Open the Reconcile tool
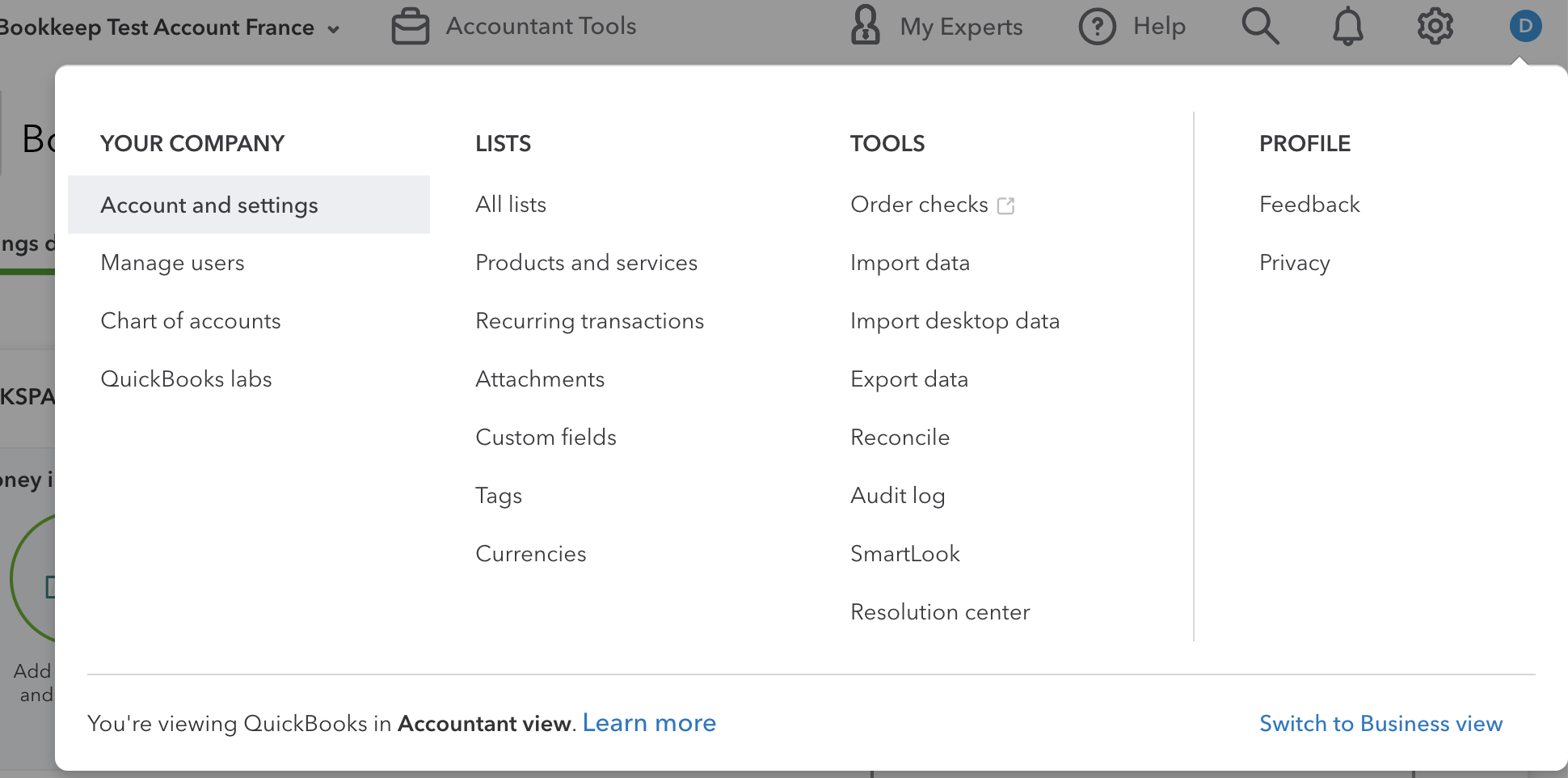 click(x=900, y=438)
